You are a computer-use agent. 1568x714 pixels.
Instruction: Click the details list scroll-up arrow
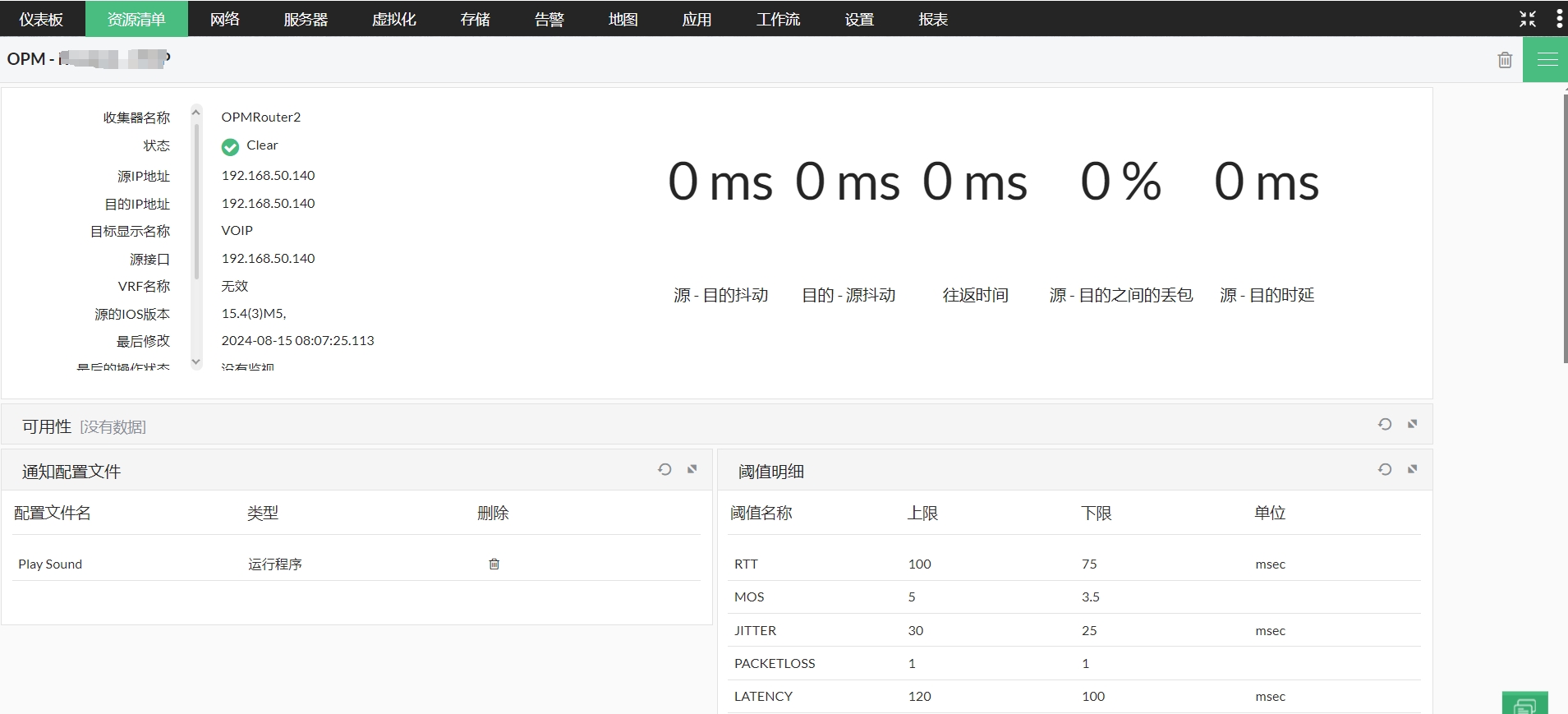tap(195, 111)
